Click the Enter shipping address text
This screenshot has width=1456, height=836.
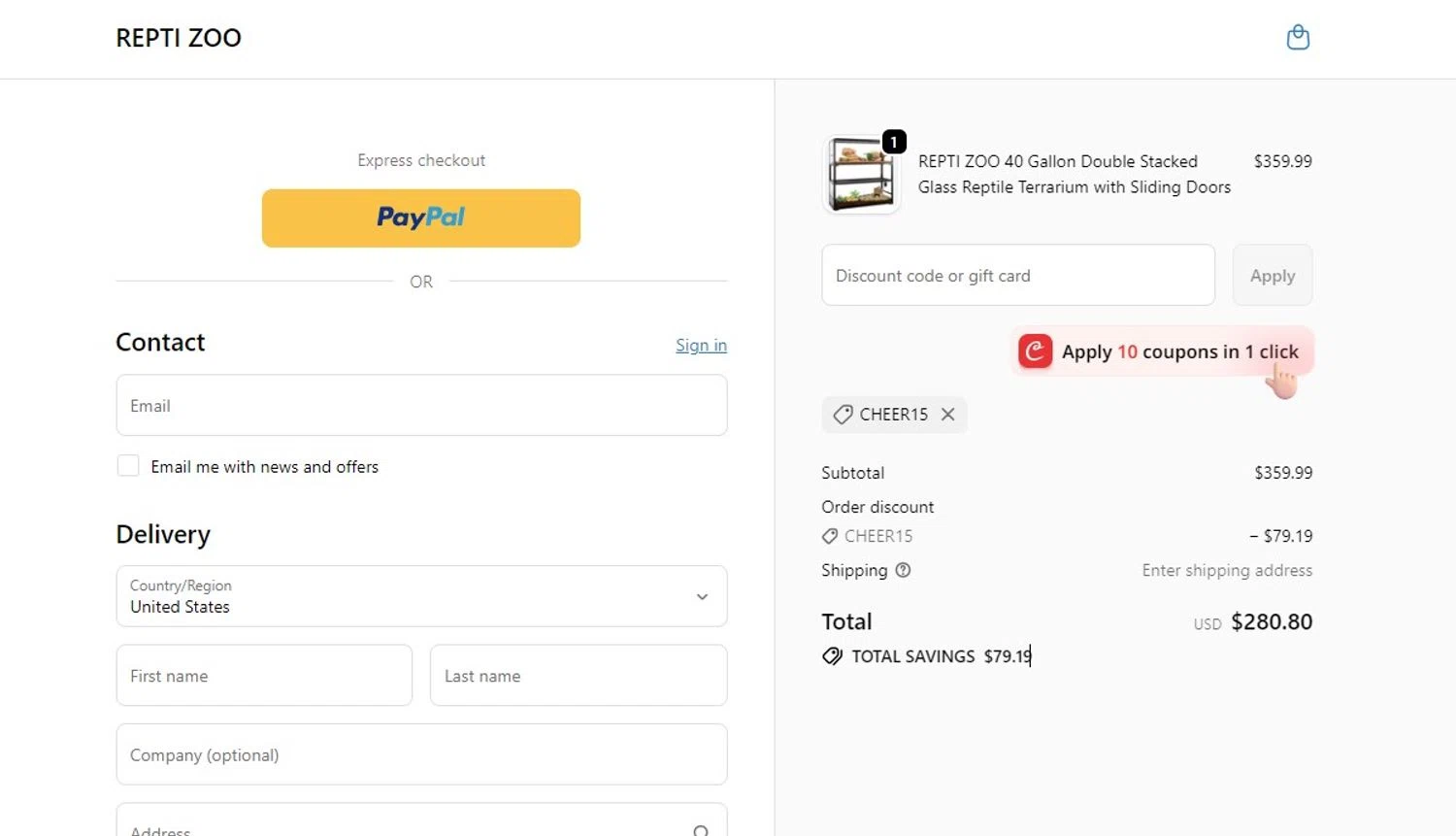point(1227,570)
